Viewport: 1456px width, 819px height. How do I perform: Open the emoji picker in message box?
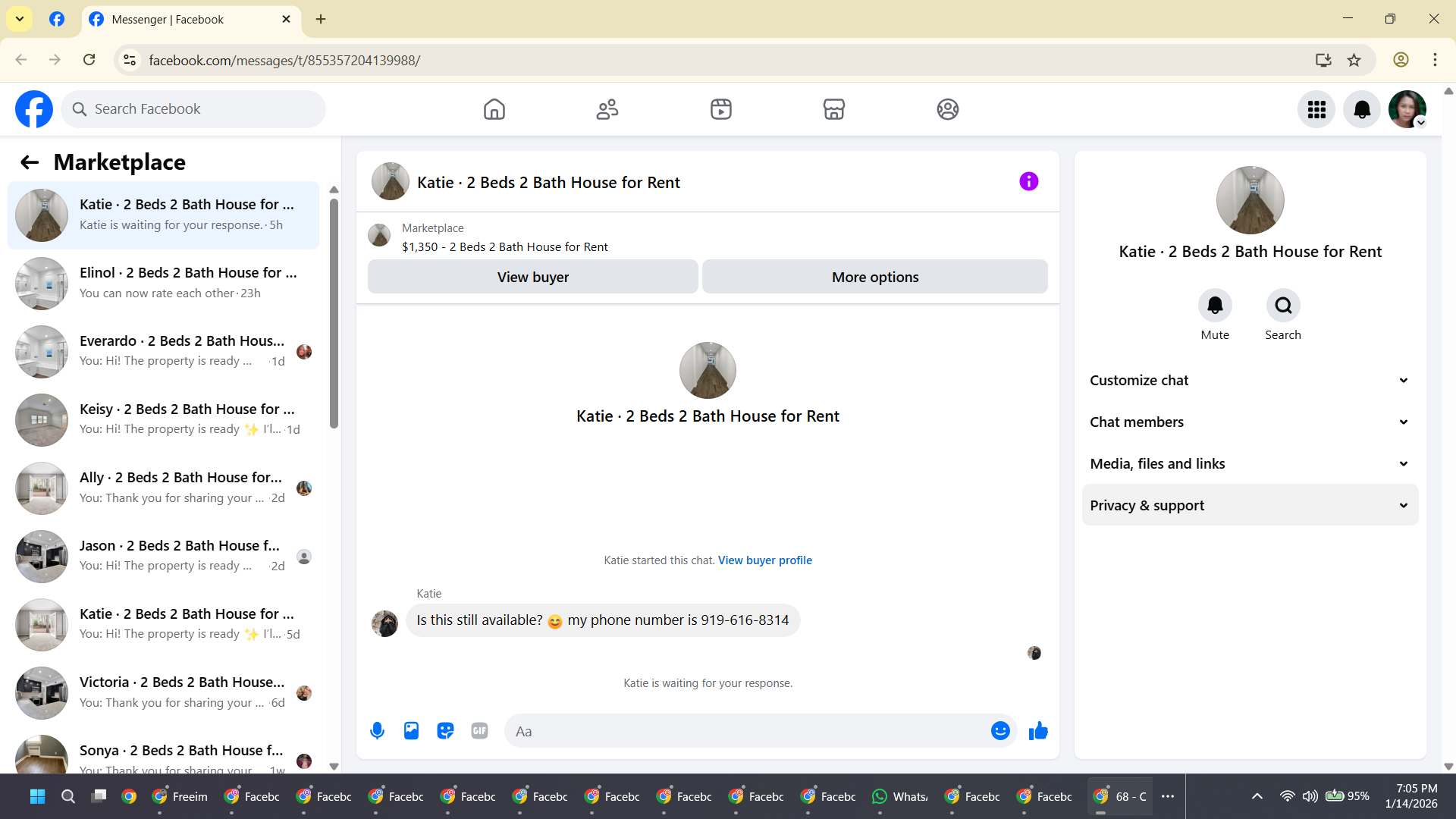tap(1000, 731)
